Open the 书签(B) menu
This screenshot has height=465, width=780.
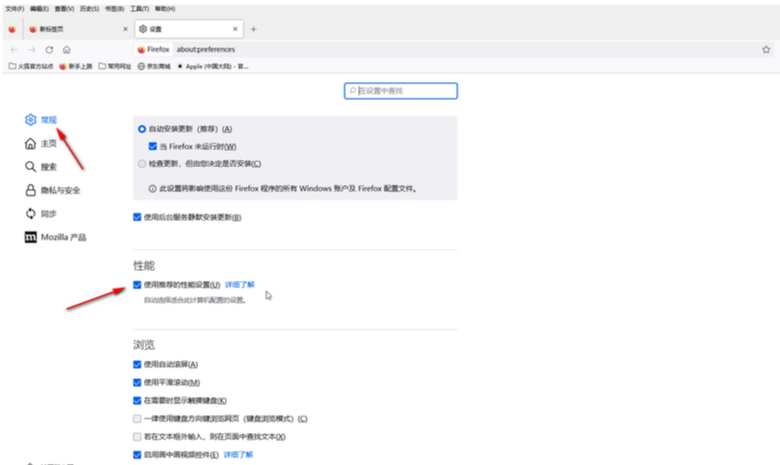115,9
